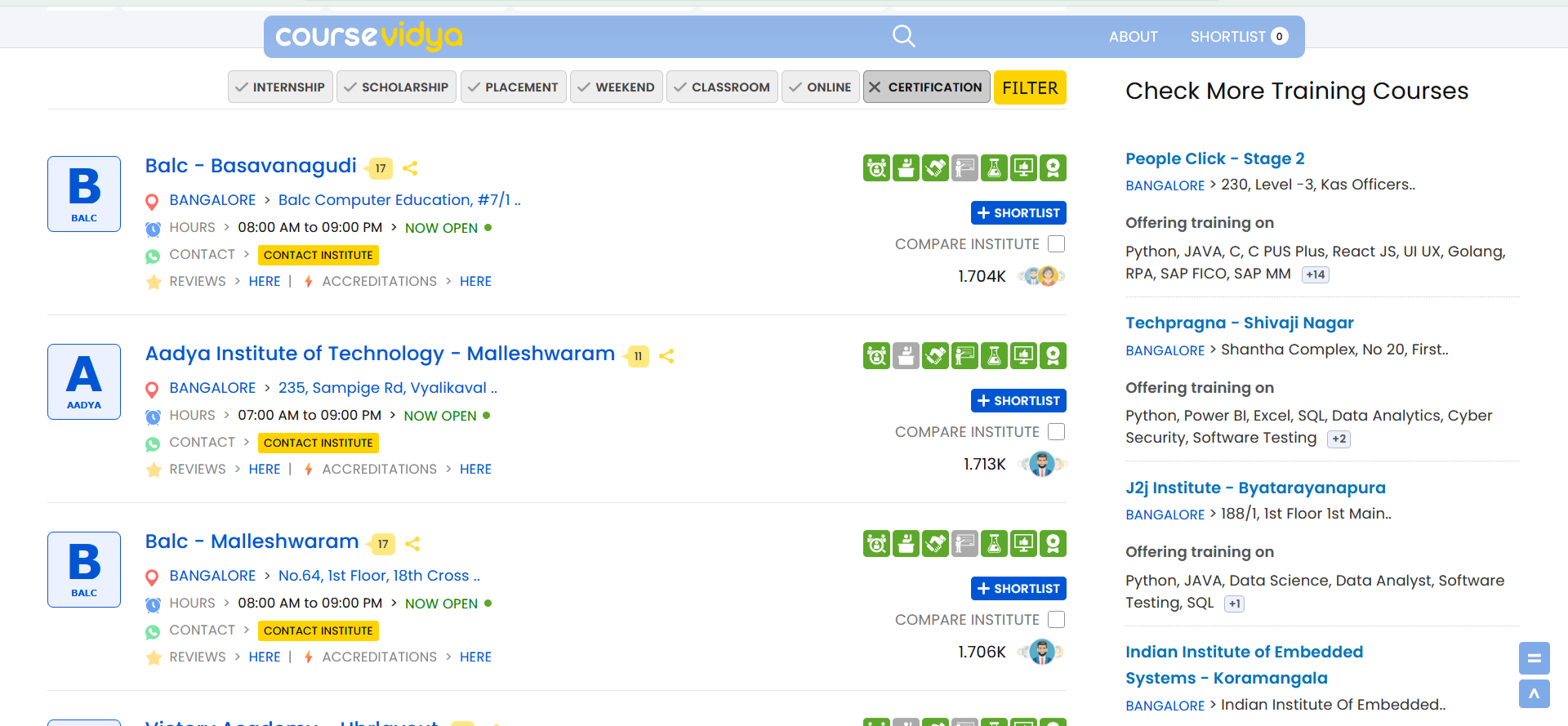This screenshot has height=726, width=1568.
Task: Open the About page
Action: tap(1133, 37)
